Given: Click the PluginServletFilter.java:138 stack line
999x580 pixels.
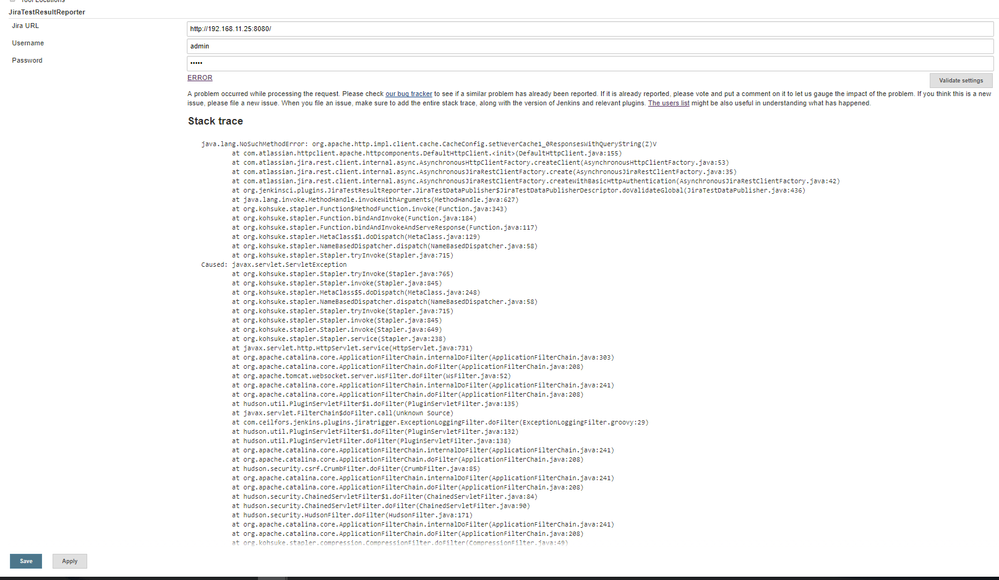Looking at the screenshot, I should pos(371,441).
